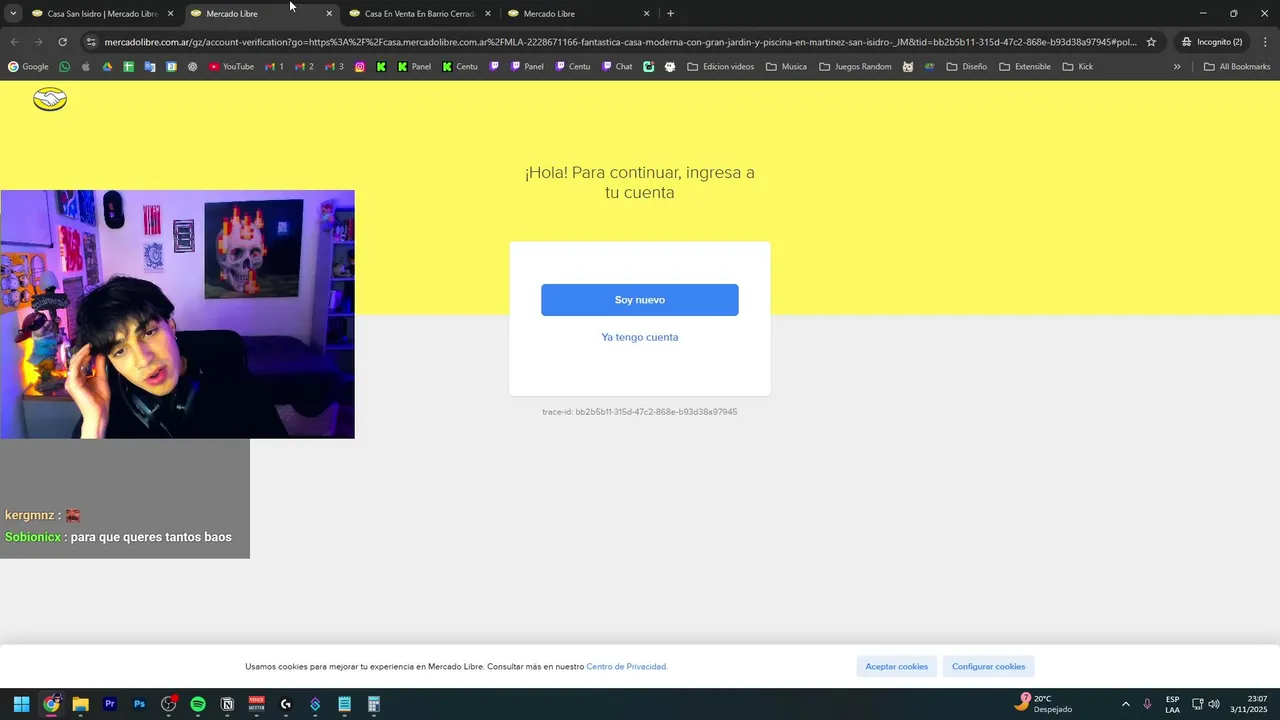Open the Google bookmark
Screen dimensions: 1280x720
click(x=28, y=67)
